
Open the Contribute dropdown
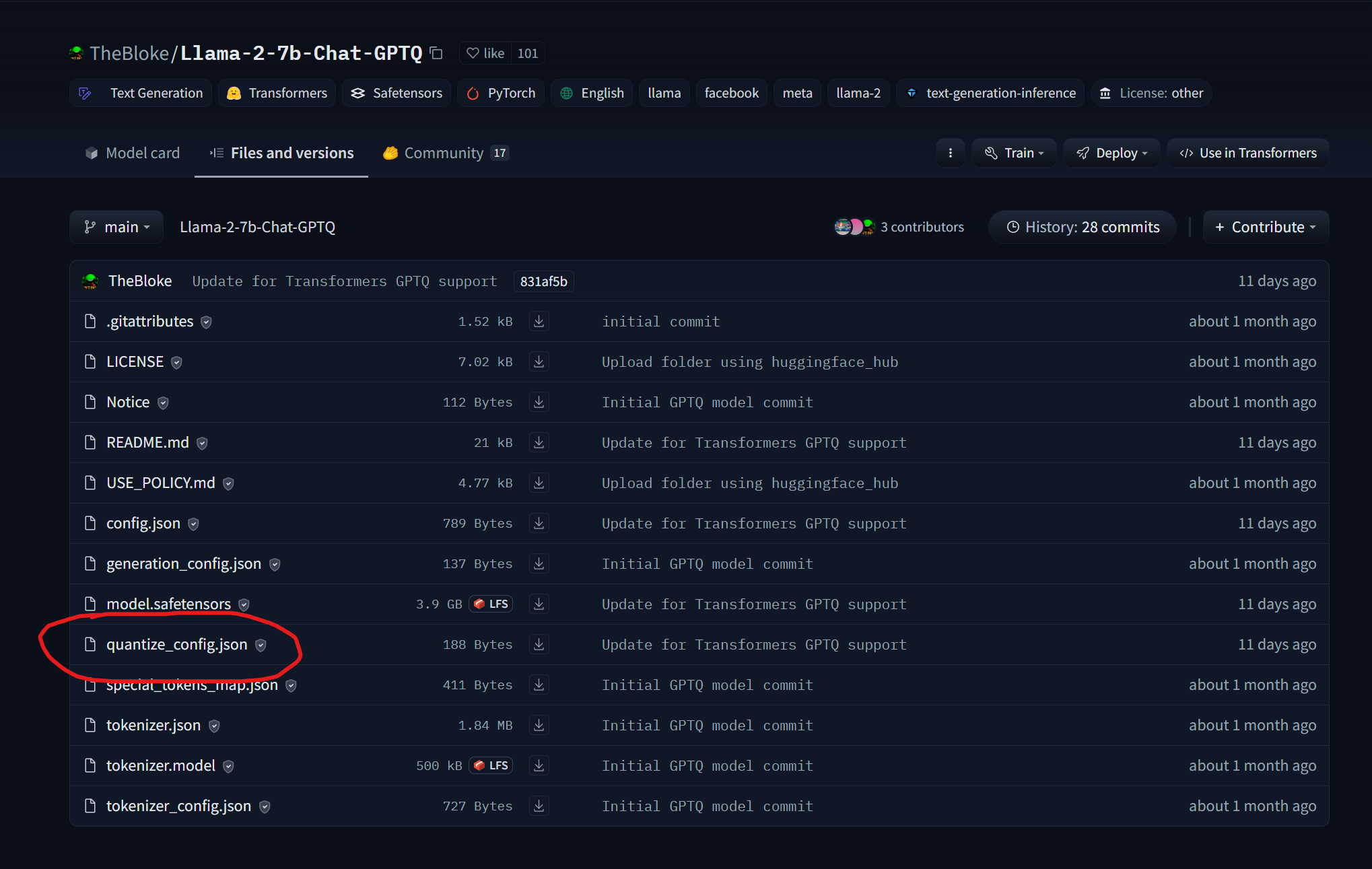1266,227
